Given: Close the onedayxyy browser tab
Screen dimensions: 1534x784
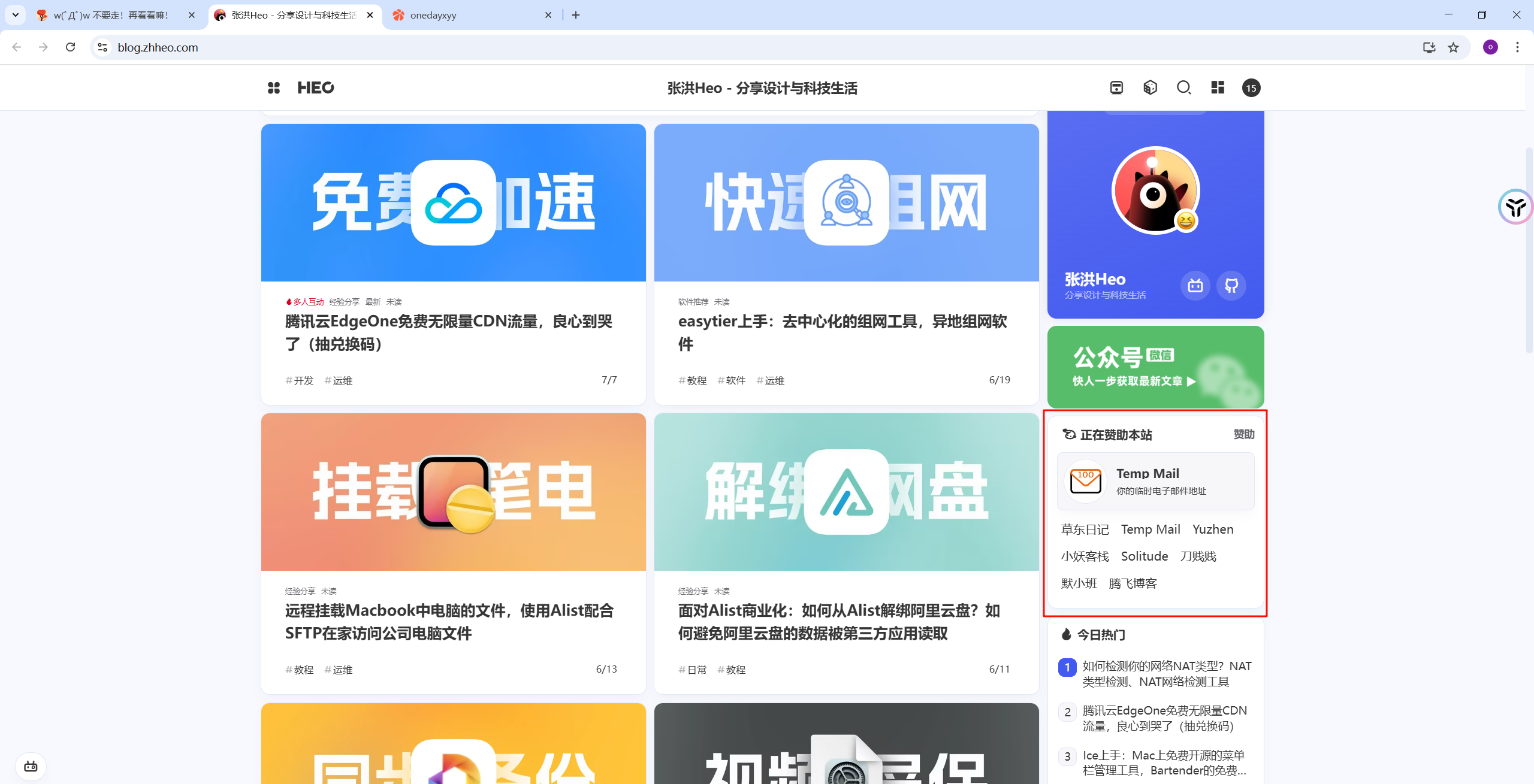Looking at the screenshot, I should [x=548, y=15].
